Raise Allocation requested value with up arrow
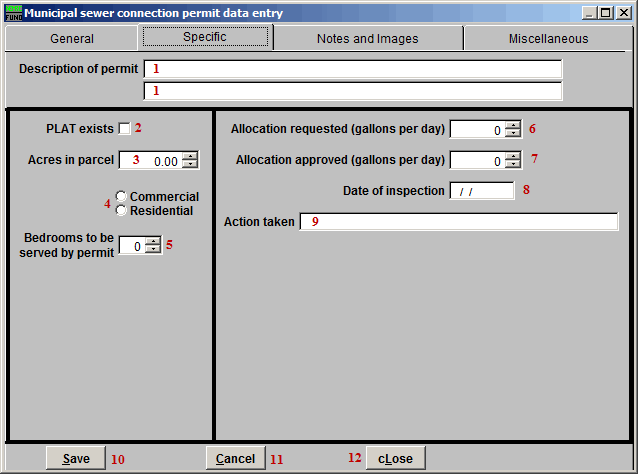This screenshot has height=474, width=638. click(x=513, y=124)
